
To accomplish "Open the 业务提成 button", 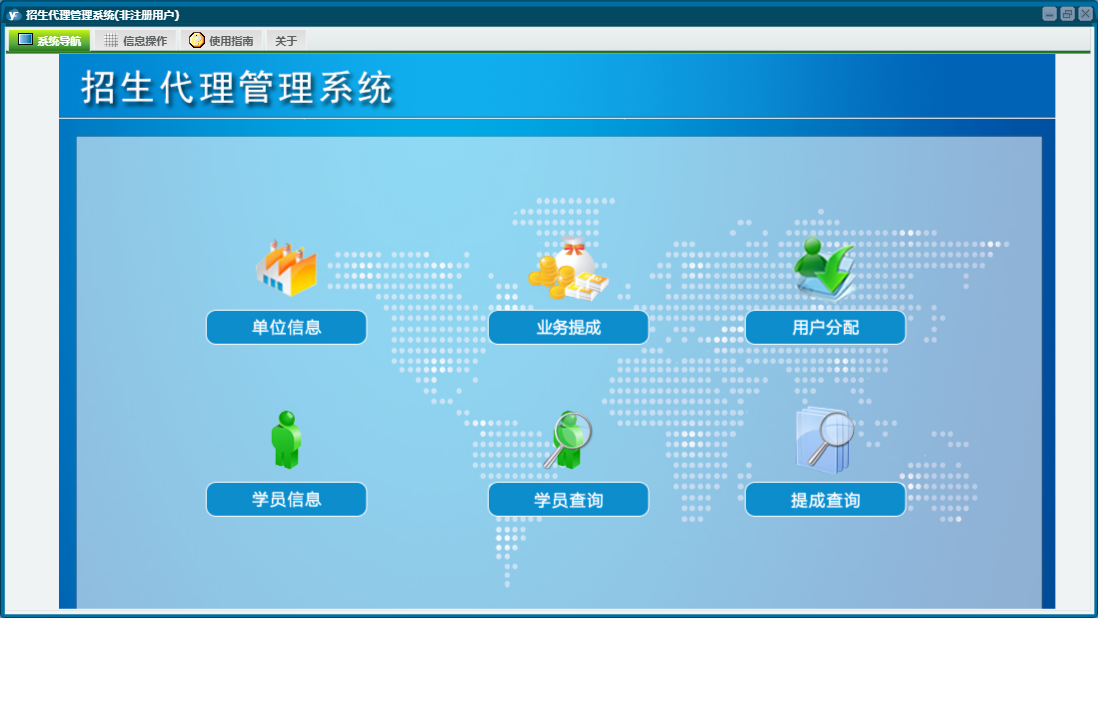I will [x=568, y=327].
